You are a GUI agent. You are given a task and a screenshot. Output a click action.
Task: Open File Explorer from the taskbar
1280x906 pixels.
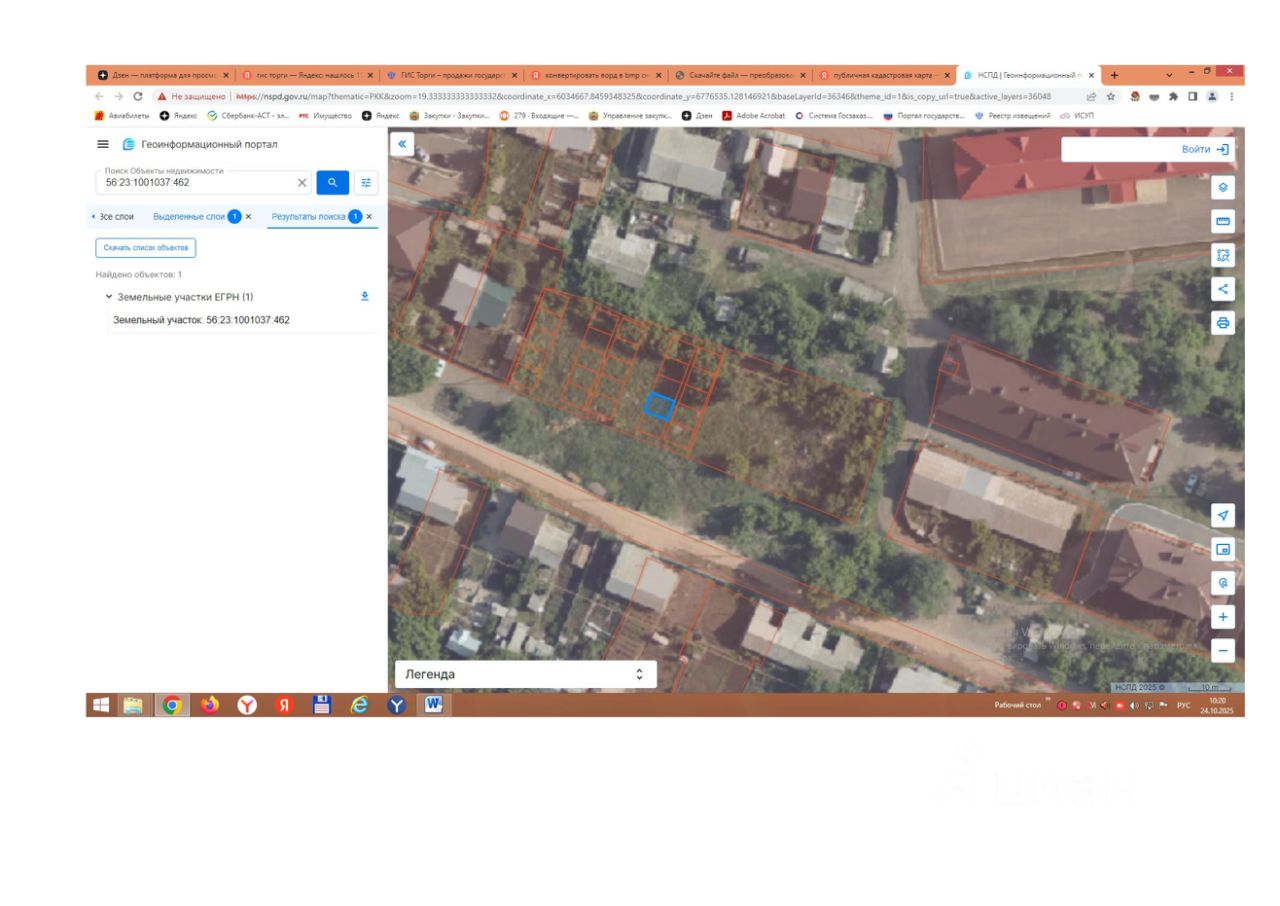pos(133,705)
